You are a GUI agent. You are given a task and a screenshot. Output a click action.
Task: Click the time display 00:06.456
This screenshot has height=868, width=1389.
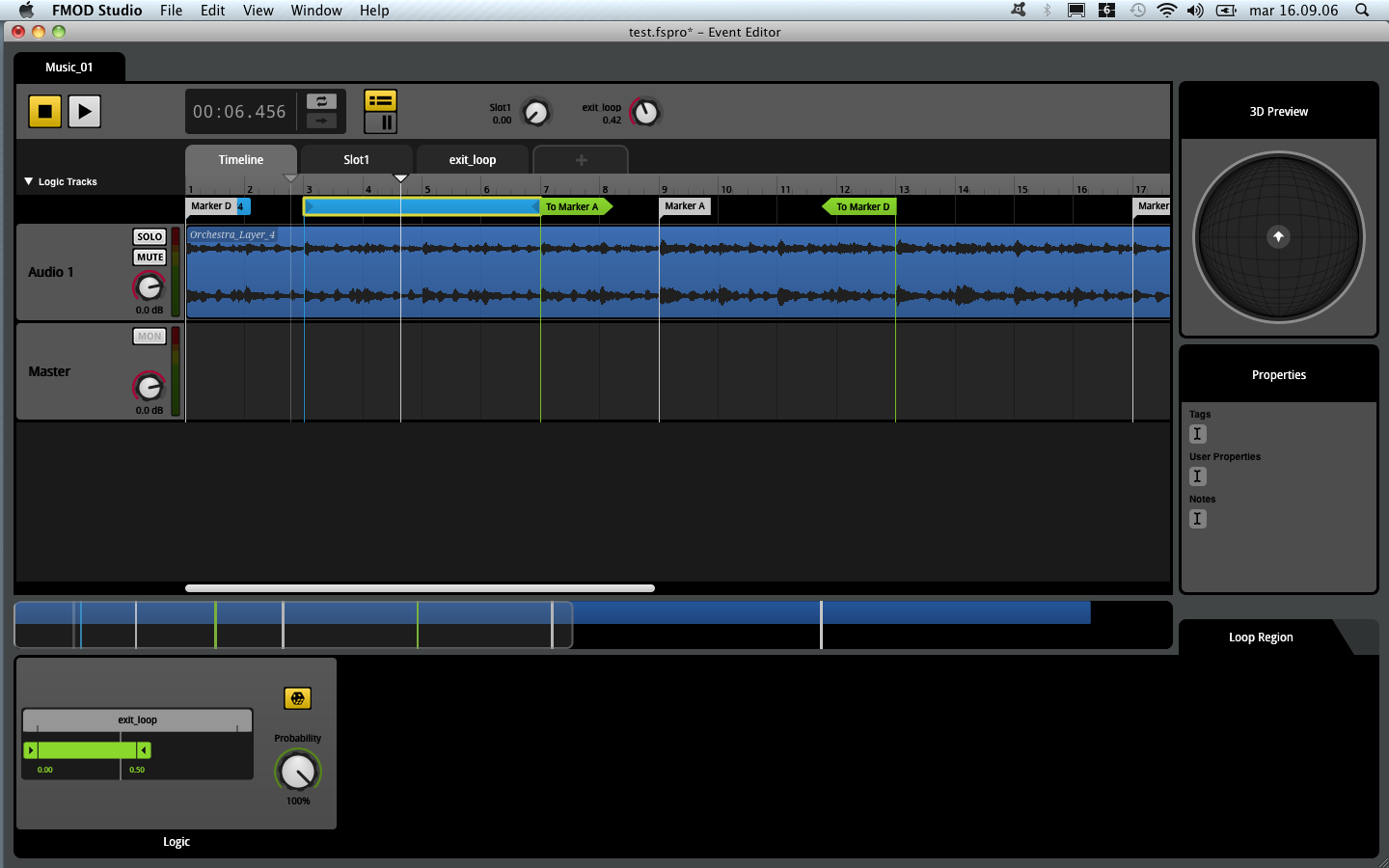(239, 112)
